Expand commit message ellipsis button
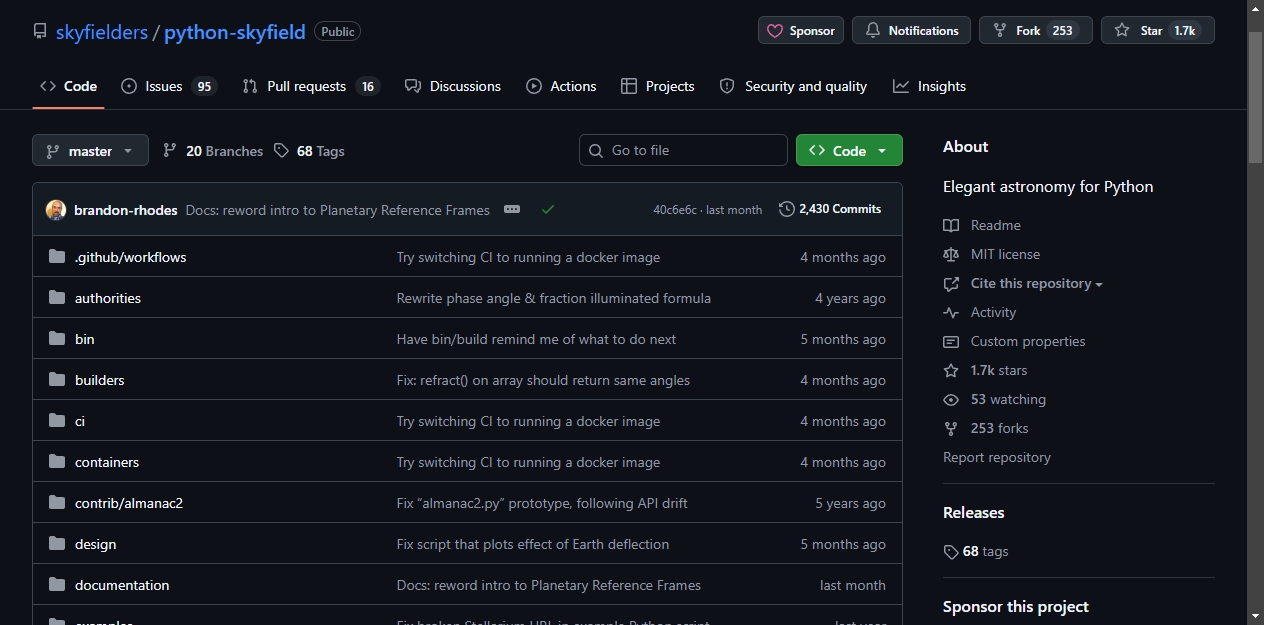The image size is (1264, 625). pyautogui.click(x=512, y=209)
